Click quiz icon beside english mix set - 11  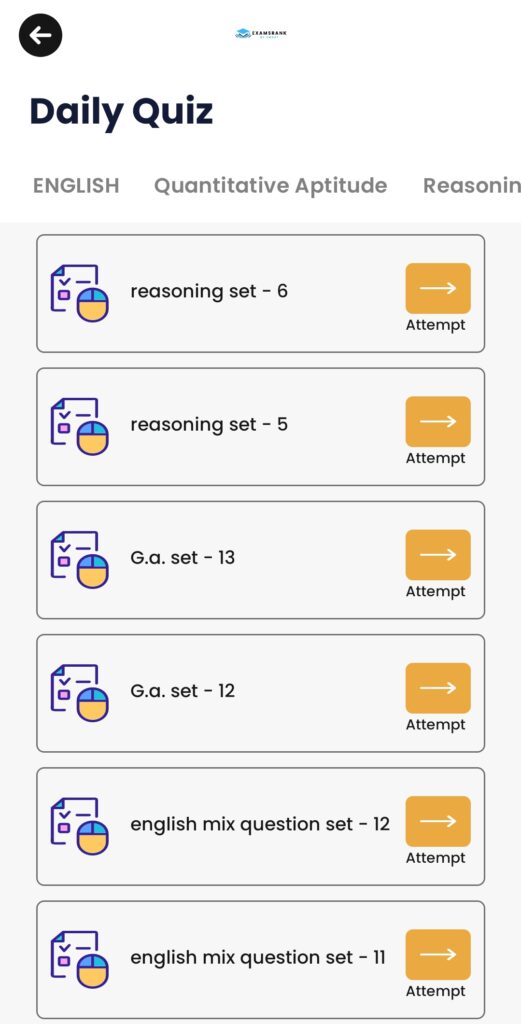80,959
